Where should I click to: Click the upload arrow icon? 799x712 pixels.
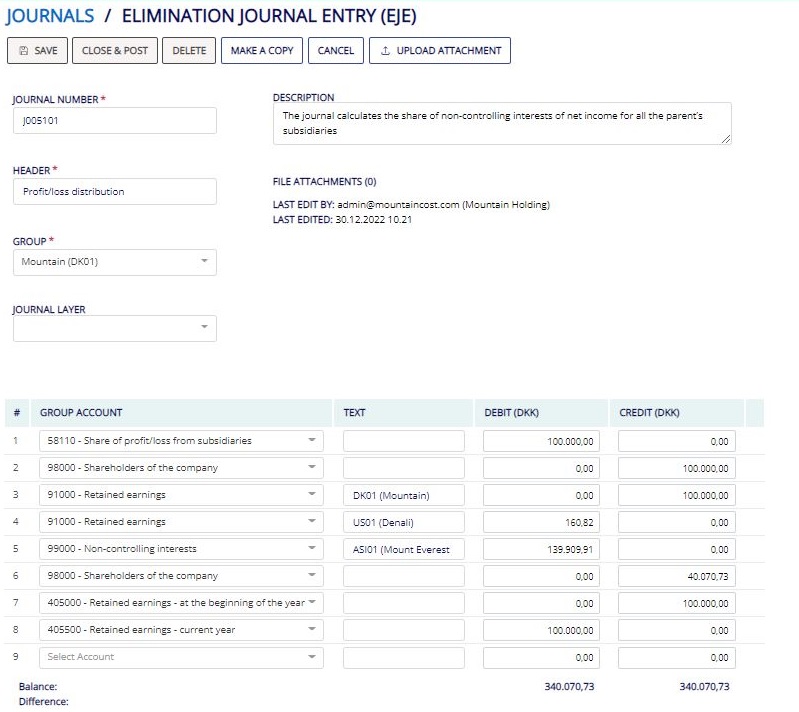[385, 50]
